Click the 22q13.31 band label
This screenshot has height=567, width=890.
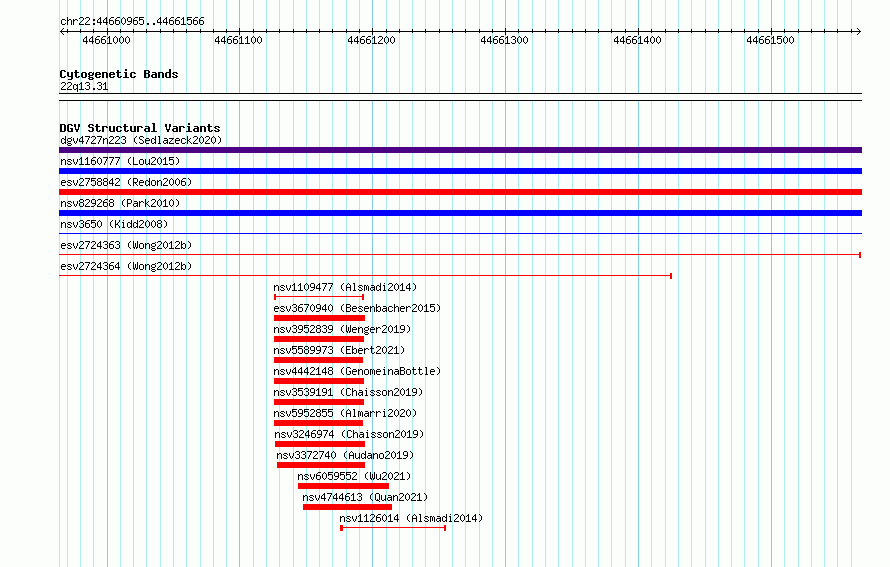84,86
